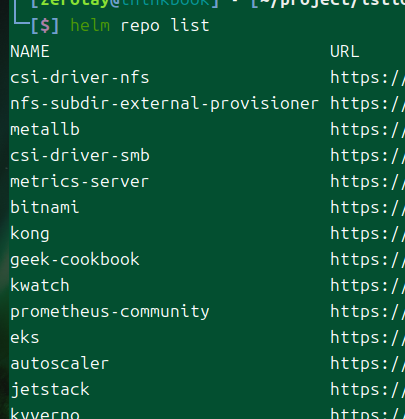Click the kong repo name
This screenshot has width=405, height=419.
30,234
